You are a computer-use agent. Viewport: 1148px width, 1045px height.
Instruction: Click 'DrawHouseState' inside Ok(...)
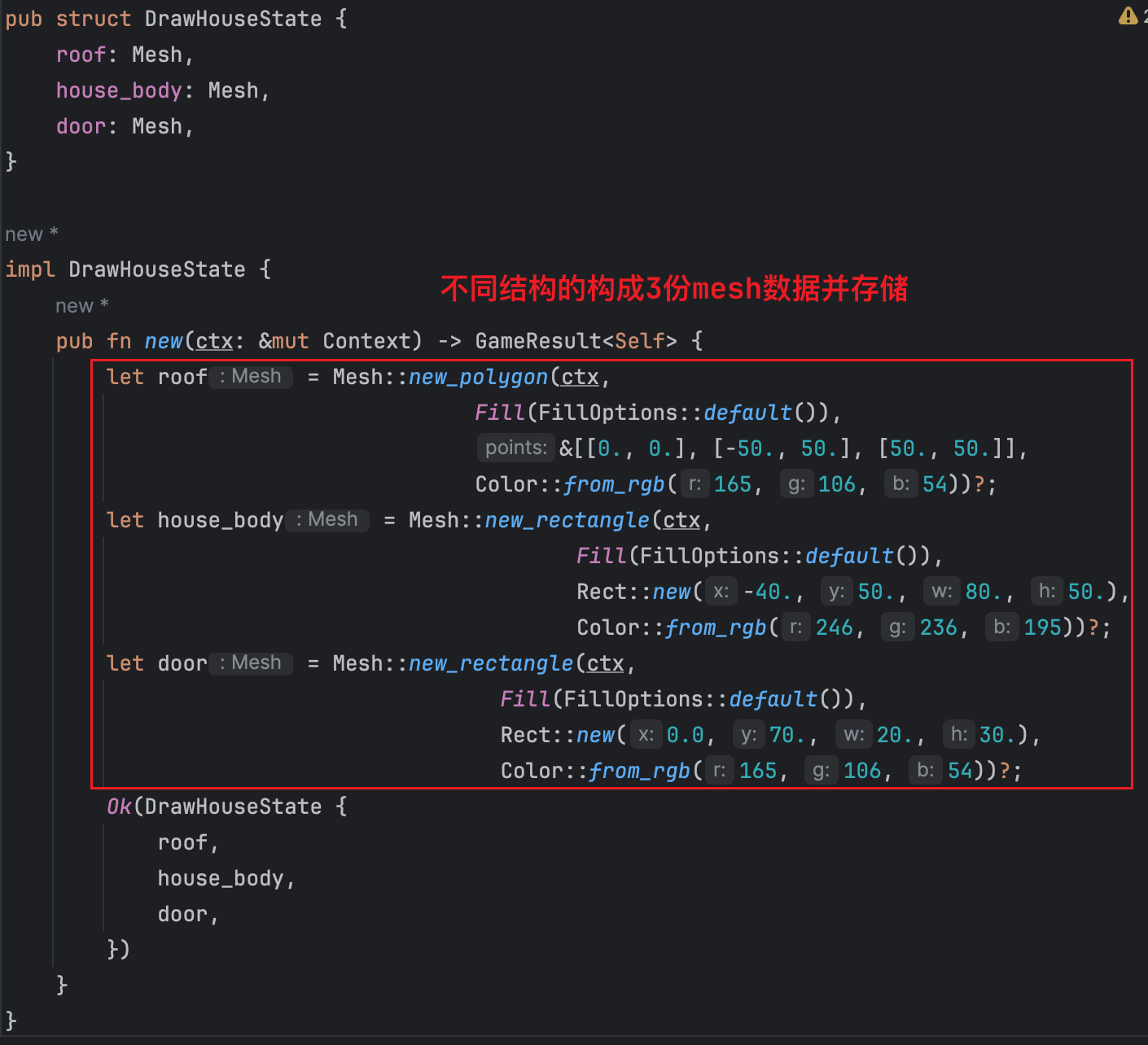click(x=233, y=807)
